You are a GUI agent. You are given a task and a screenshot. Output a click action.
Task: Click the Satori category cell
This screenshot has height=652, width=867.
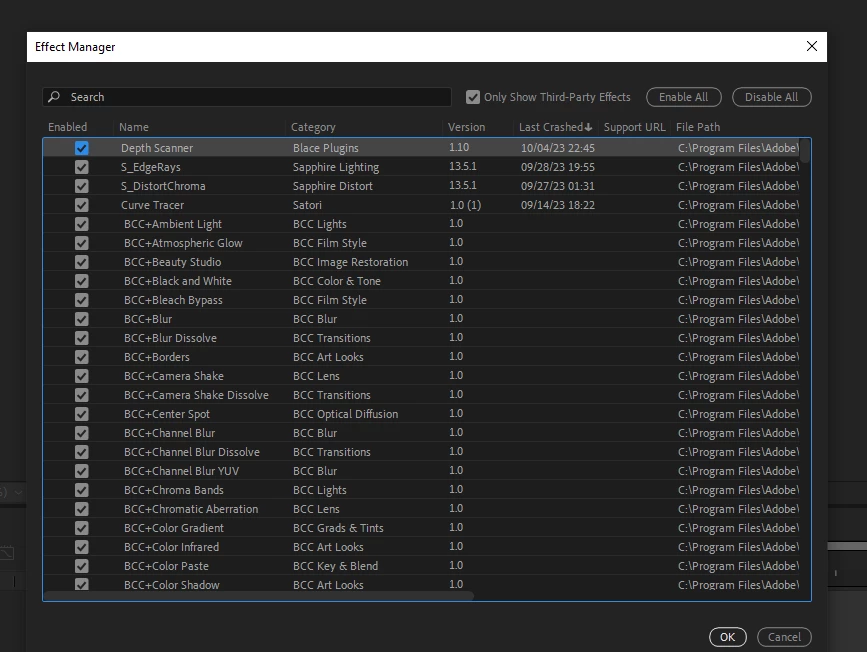coord(307,205)
